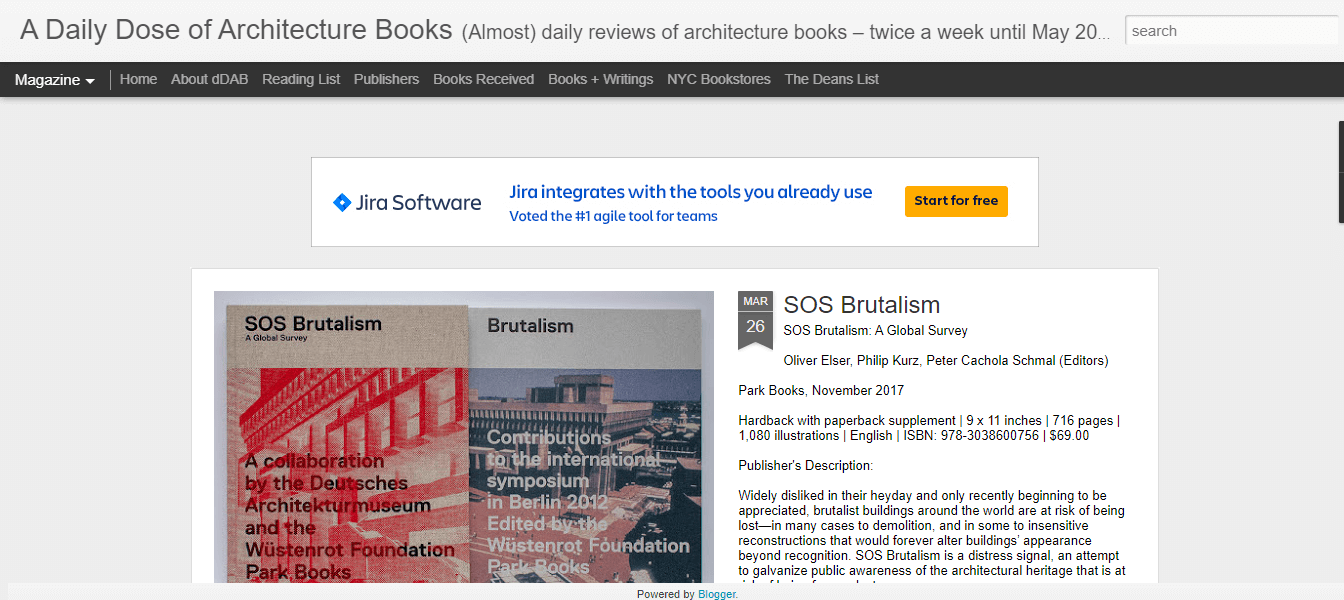
Task: Open the Publishers page
Action: [x=386, y=79]
